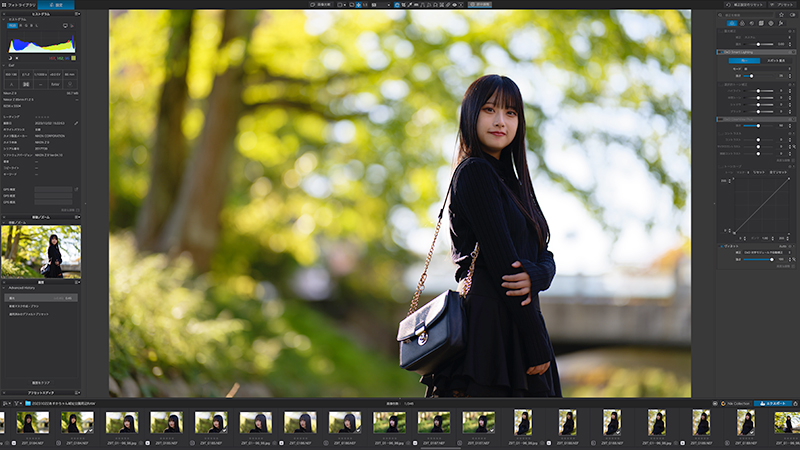
Task: Switch to the フォトライブラリ tab
Action: (18, 5)
